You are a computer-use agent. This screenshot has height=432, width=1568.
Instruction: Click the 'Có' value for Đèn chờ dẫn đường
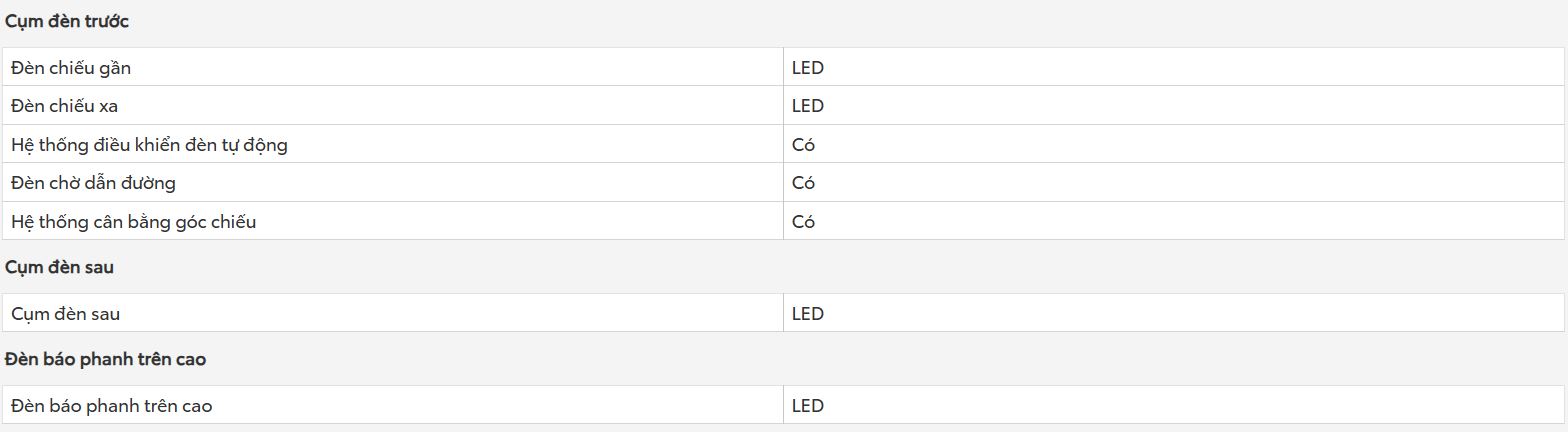click(803, 183)
